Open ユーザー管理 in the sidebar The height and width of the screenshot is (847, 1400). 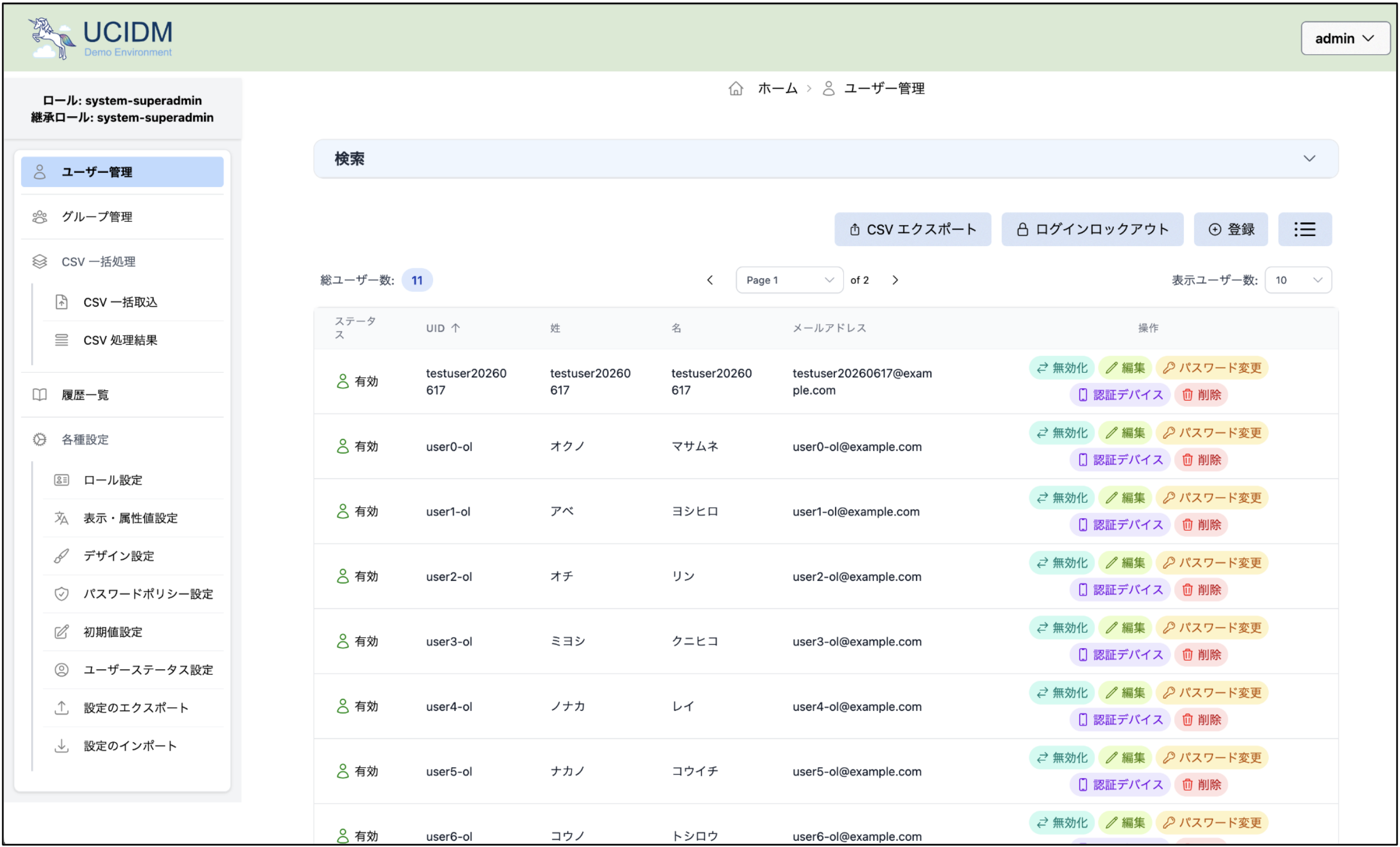(122, 172)
